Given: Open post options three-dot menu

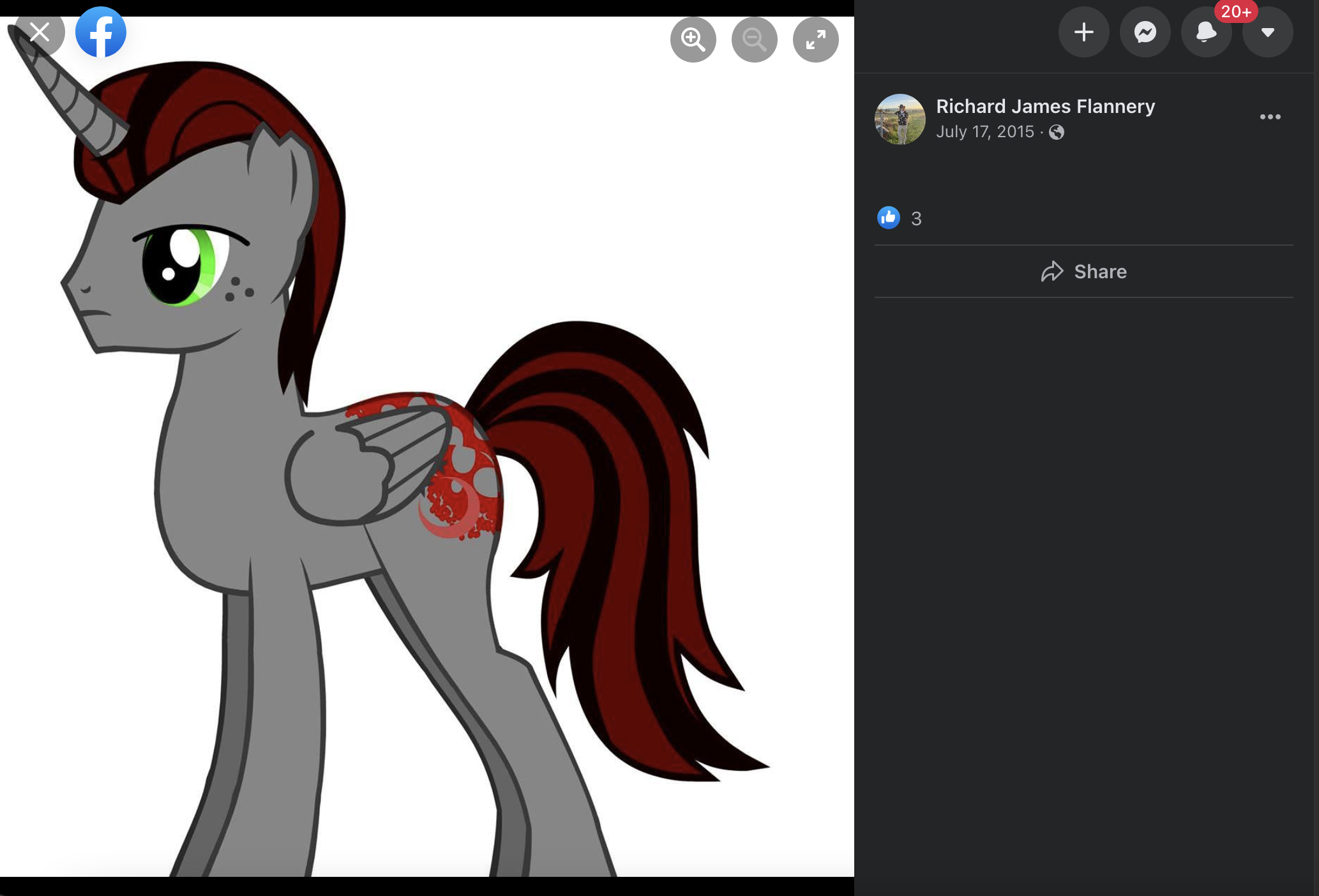Looking at the screenshot, I should point(1270,117).
